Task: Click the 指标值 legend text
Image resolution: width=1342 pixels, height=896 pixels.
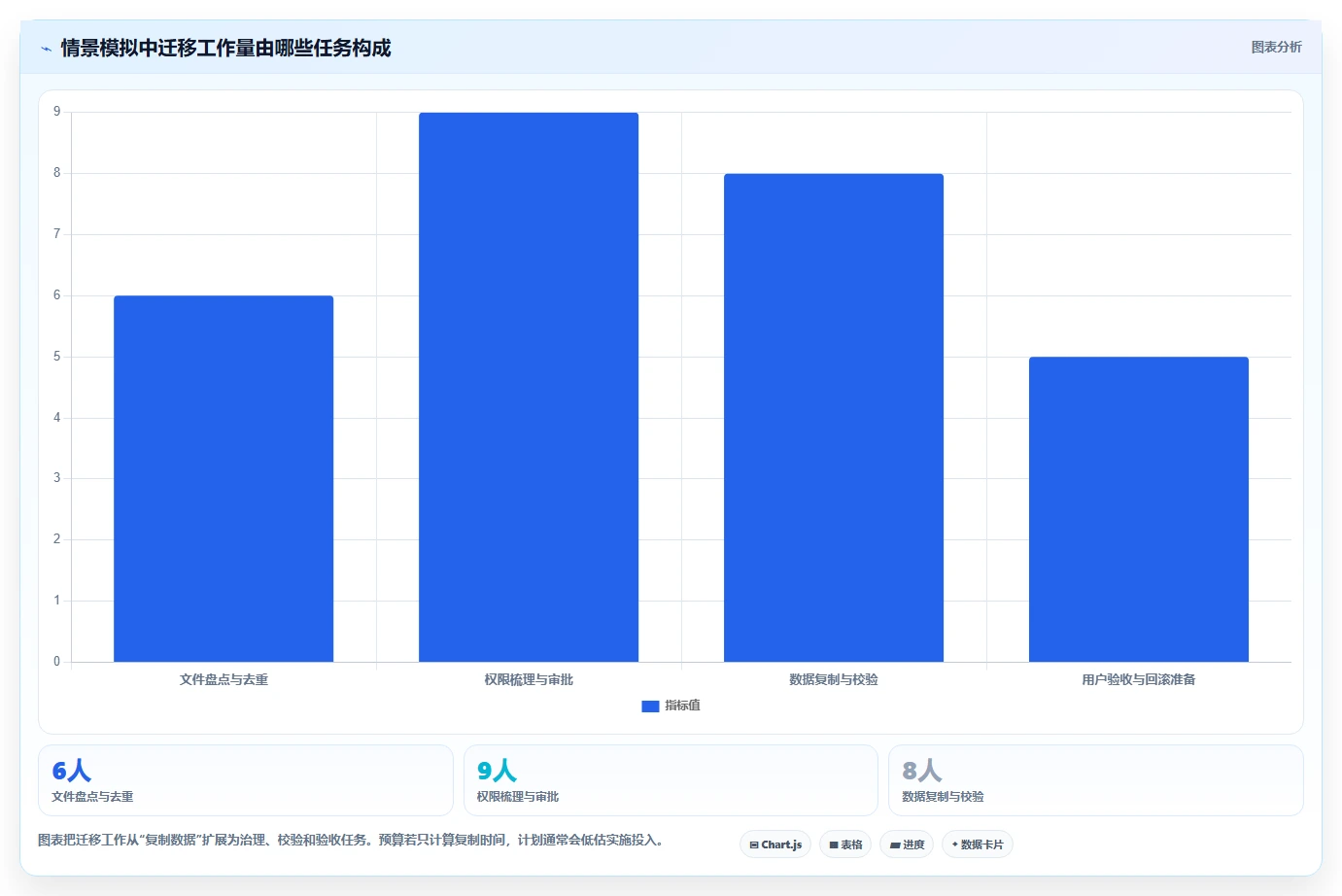Action: coord(682,706)
